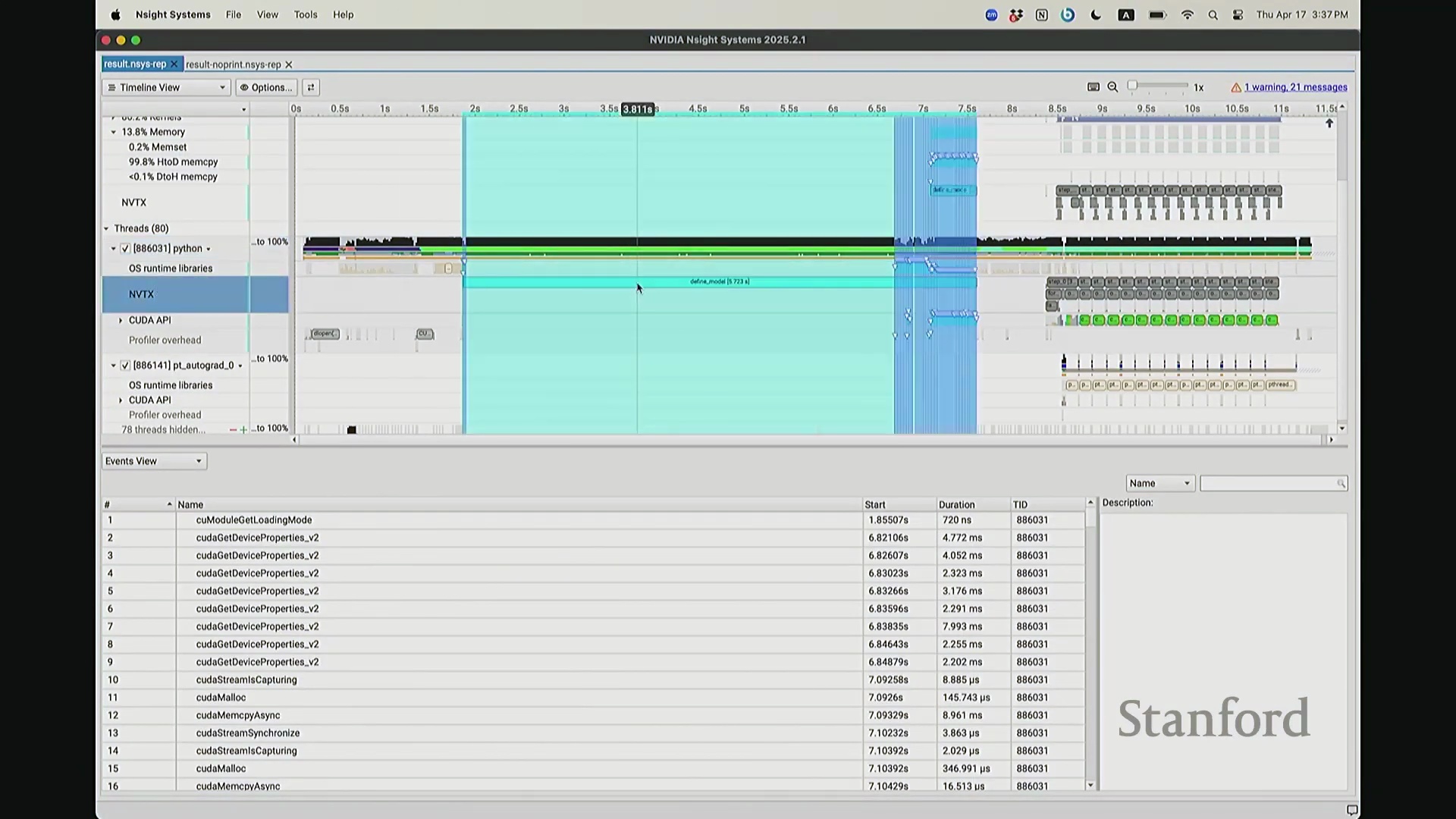Uncheck the [886031] python thread checkbox

[x=125, y=249]
